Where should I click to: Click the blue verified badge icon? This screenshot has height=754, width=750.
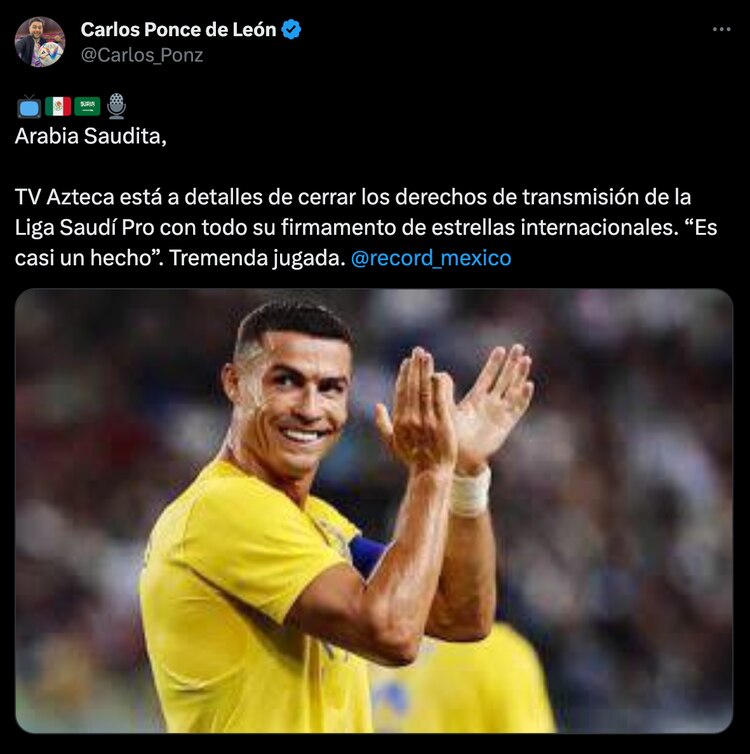click(291, 29)
